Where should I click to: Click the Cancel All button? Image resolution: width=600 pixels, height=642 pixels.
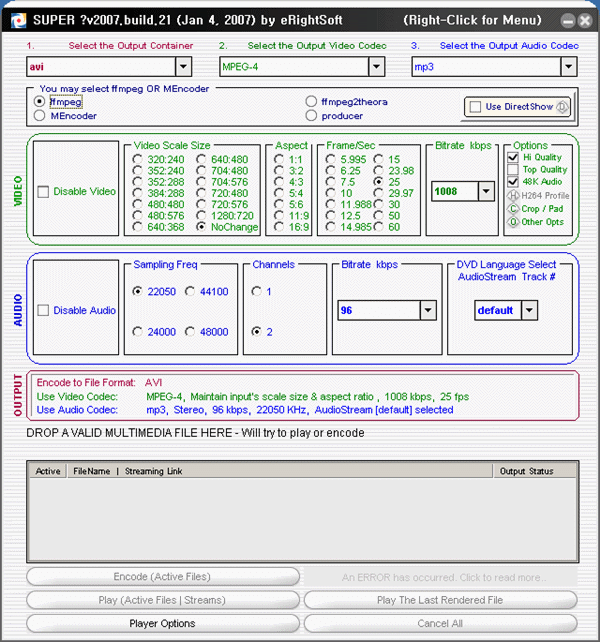441,624
